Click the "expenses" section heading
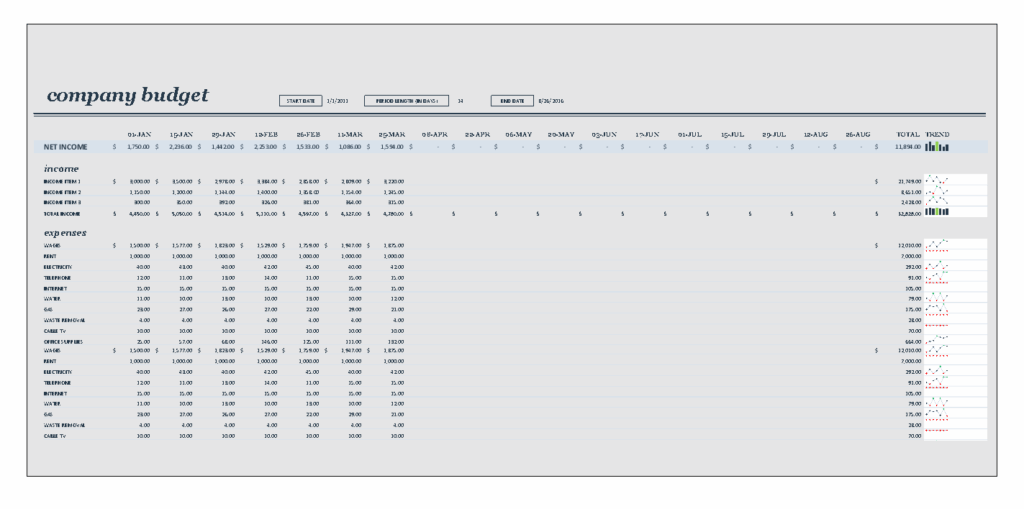The width and height of the screenshot is (1024, 509). tap(65, 233)
